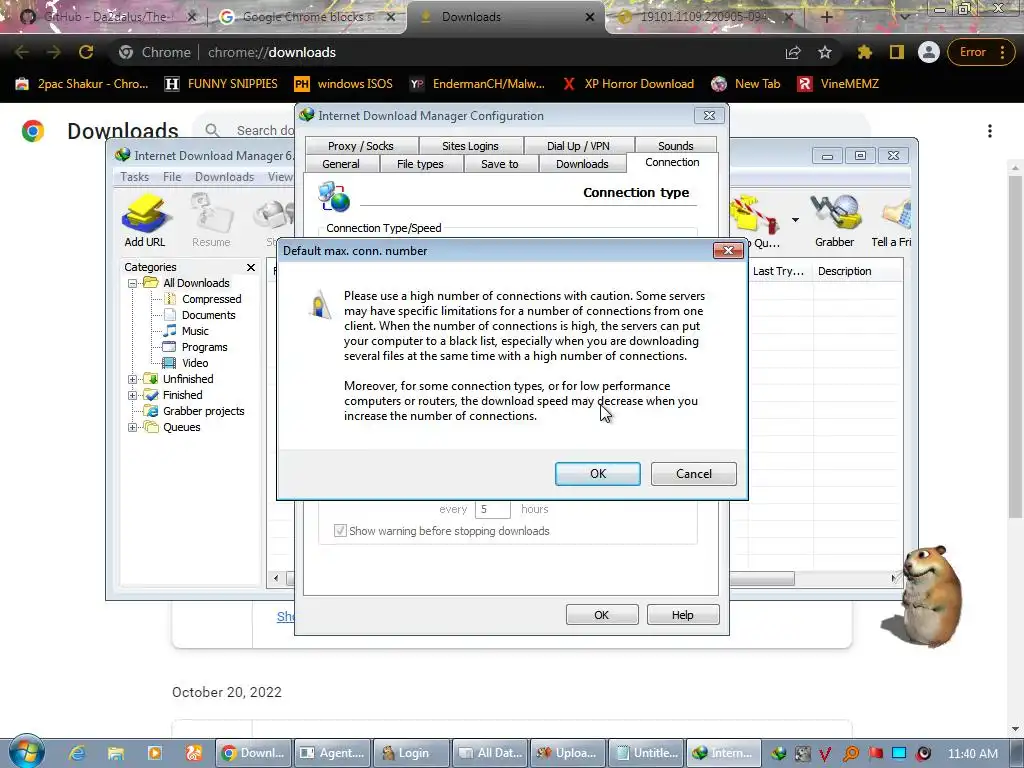Switch to File types tab

click(x=420, y=164)
